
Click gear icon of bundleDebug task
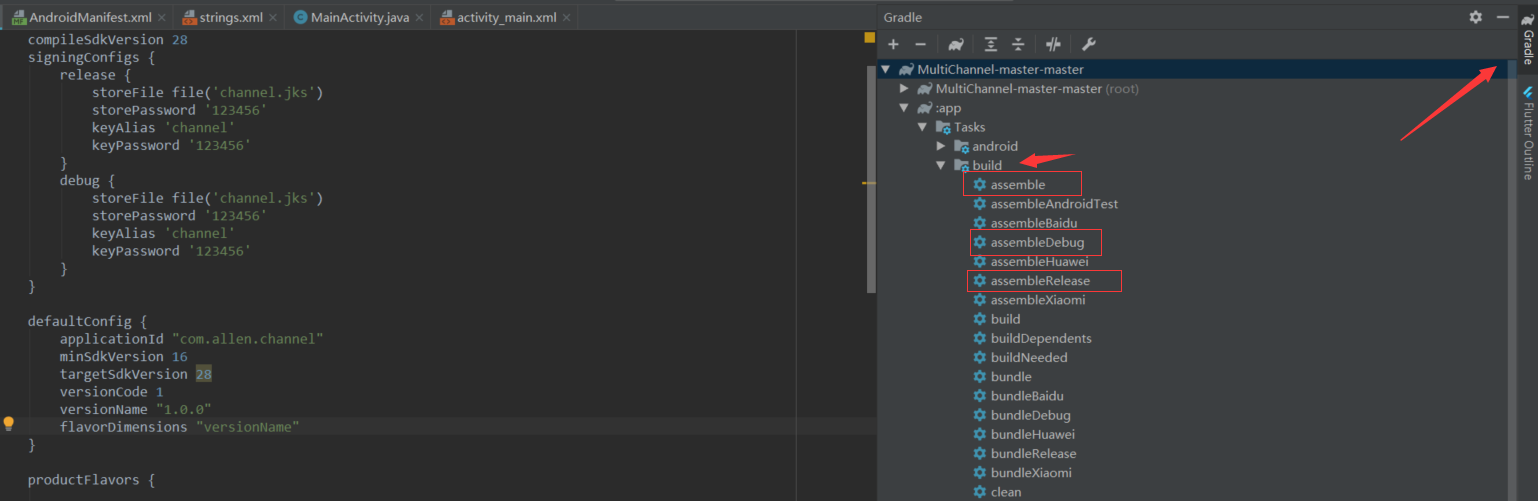(x=980, y=415)
